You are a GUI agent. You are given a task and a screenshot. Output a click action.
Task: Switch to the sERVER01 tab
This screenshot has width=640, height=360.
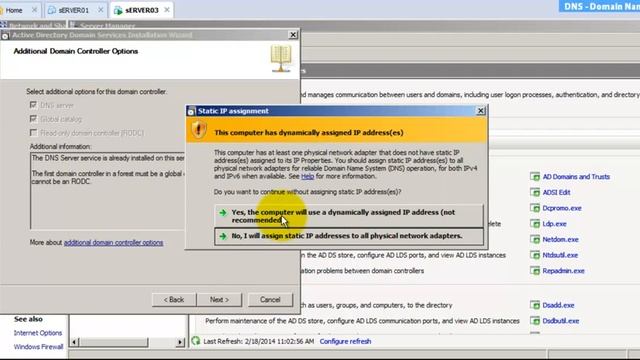[x=73, y=10]
